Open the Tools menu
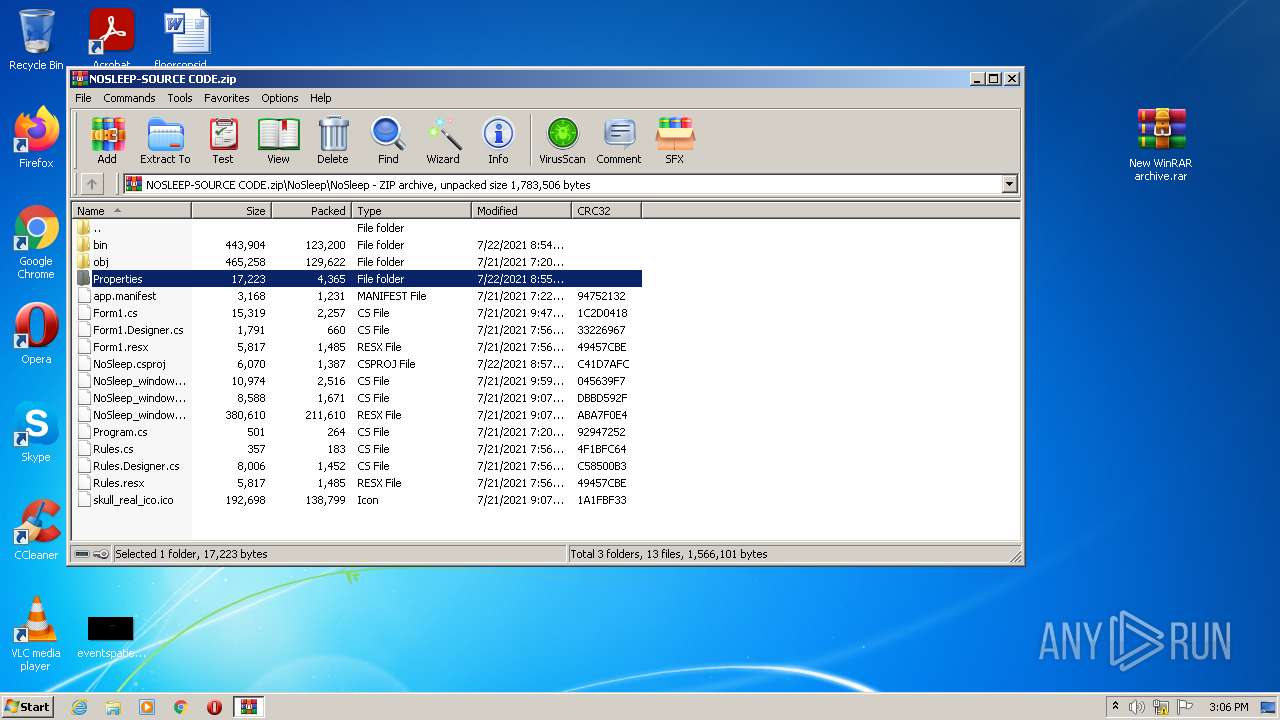The height and width of the screenshot is (720, 1280). 180,98
